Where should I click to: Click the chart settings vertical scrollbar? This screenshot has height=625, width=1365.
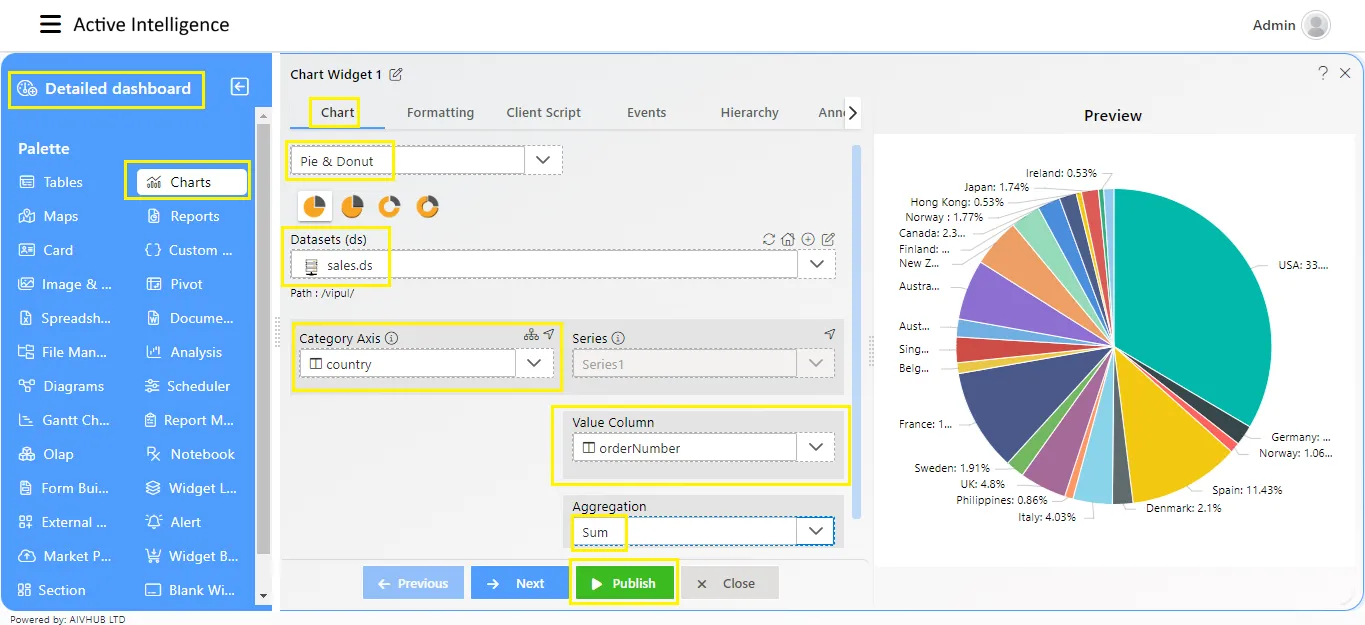856,330
